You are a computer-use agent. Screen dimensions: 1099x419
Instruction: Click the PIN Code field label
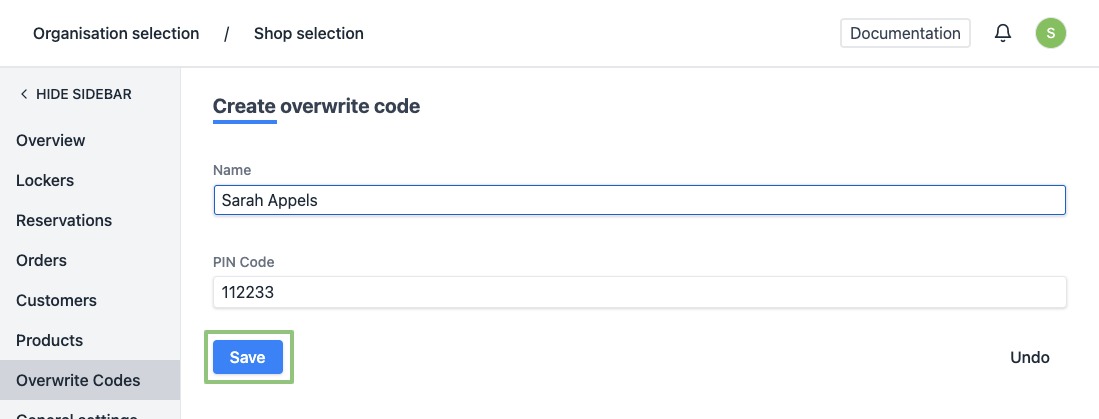pos(243,262)
